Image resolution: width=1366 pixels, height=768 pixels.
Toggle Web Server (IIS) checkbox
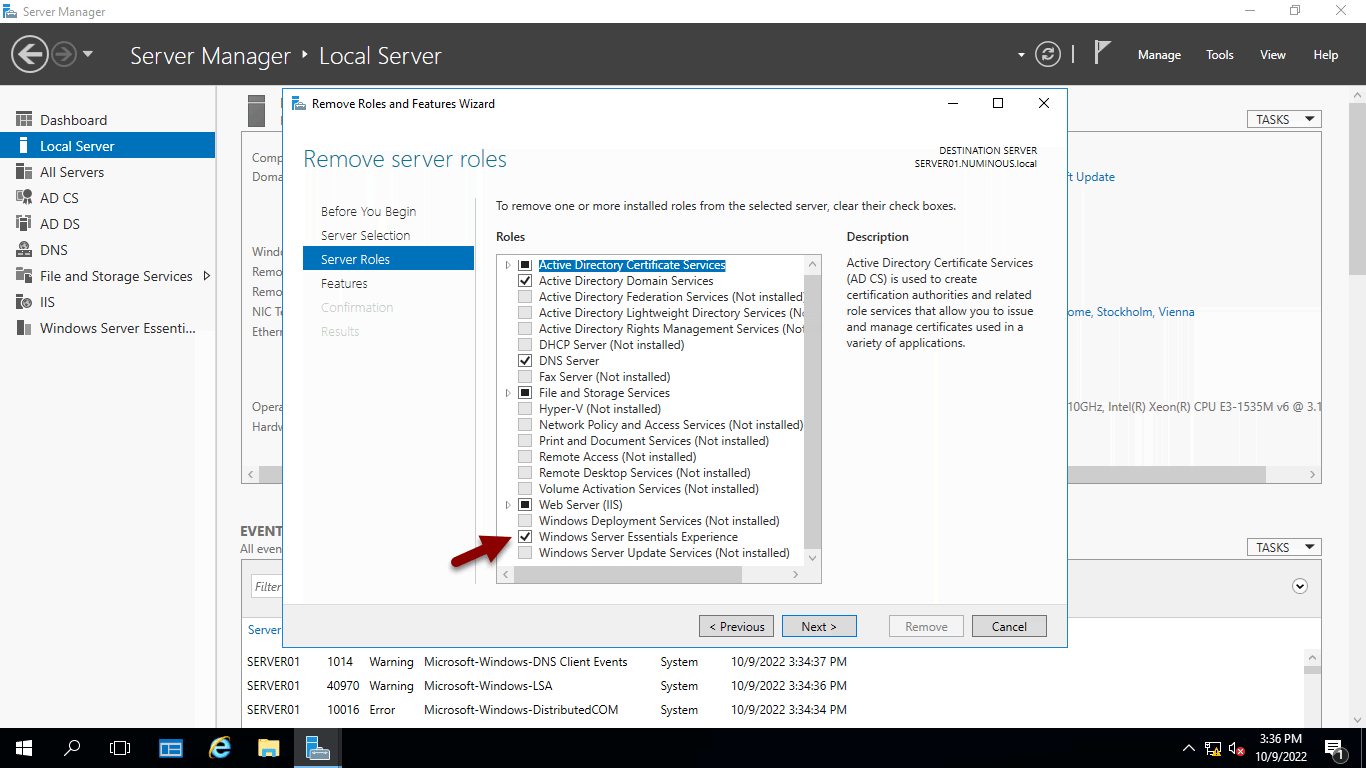525,505
